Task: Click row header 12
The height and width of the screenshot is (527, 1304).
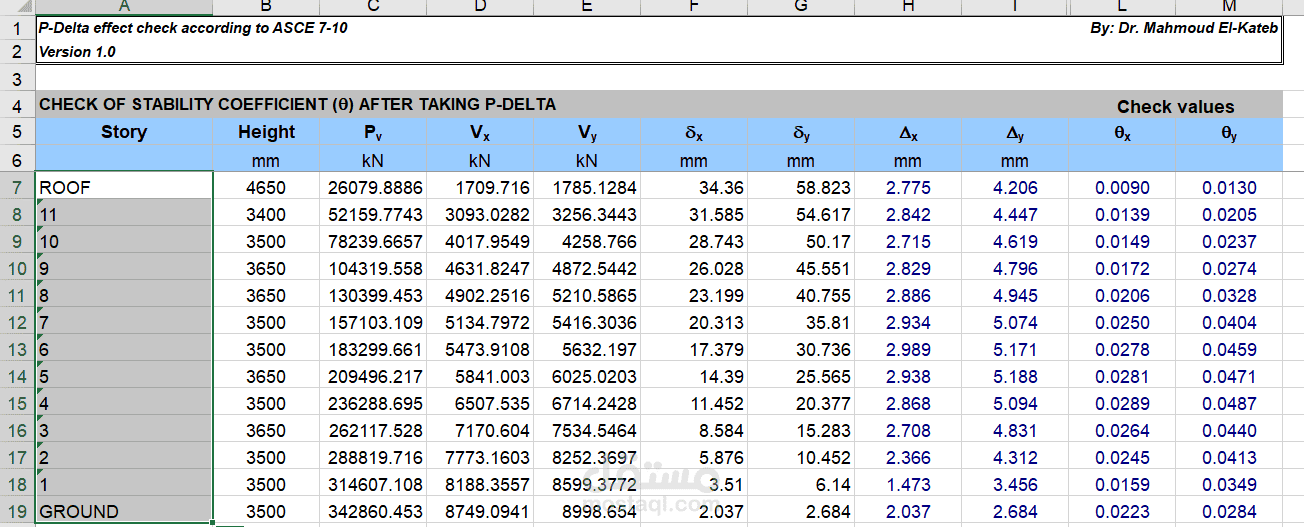Action: tap(17, 323)
